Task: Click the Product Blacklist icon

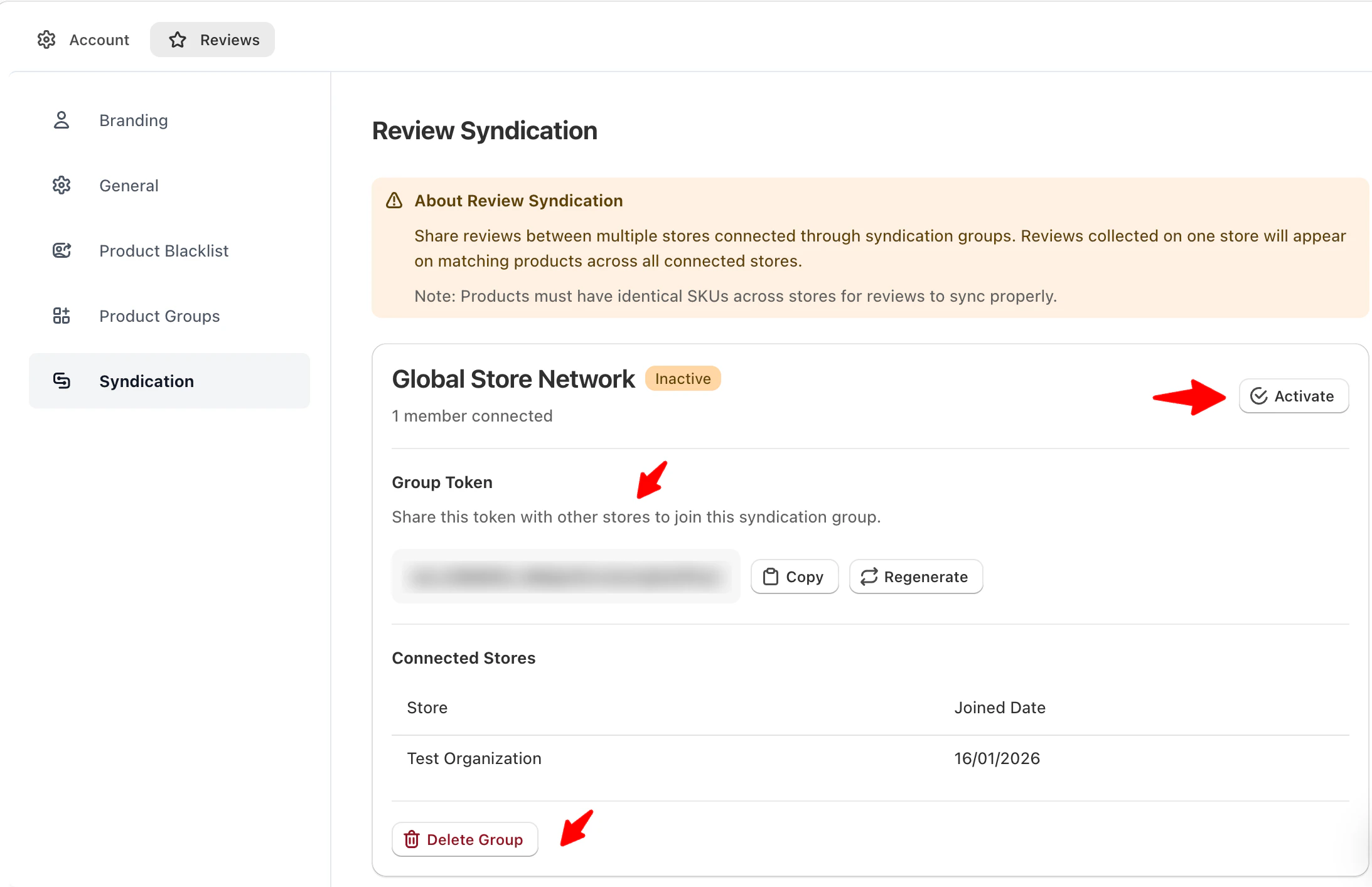Action: click(62, 250)
